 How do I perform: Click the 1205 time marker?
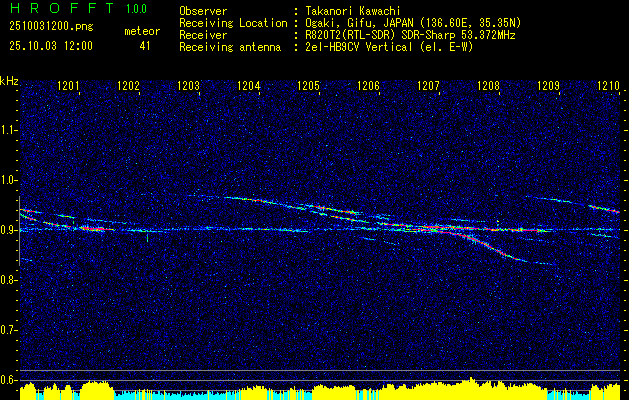(308, 86)
